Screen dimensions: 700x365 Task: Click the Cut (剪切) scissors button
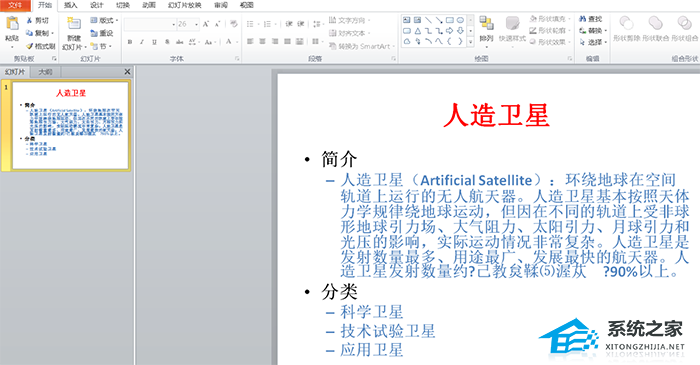38,21
